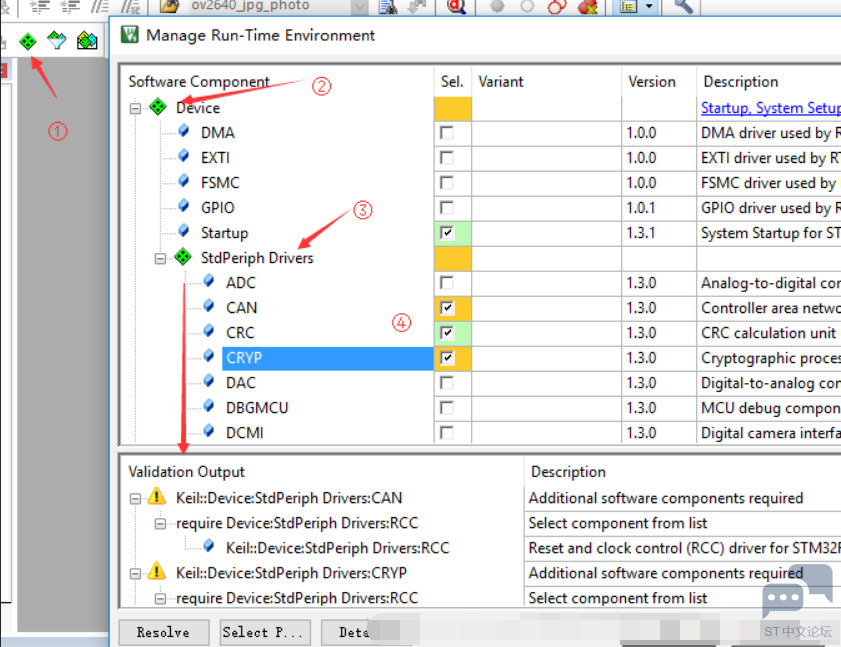Collapse the Device tree node

click(x=135, y=108)
